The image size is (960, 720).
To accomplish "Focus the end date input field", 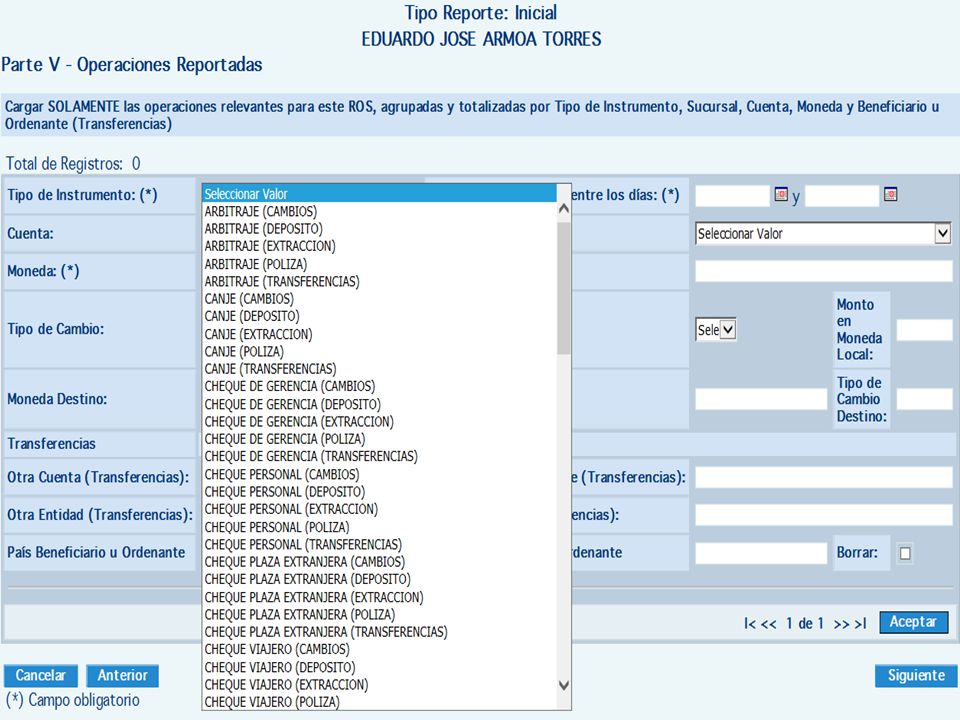I will pyautogui.click(x=842, y=196).
